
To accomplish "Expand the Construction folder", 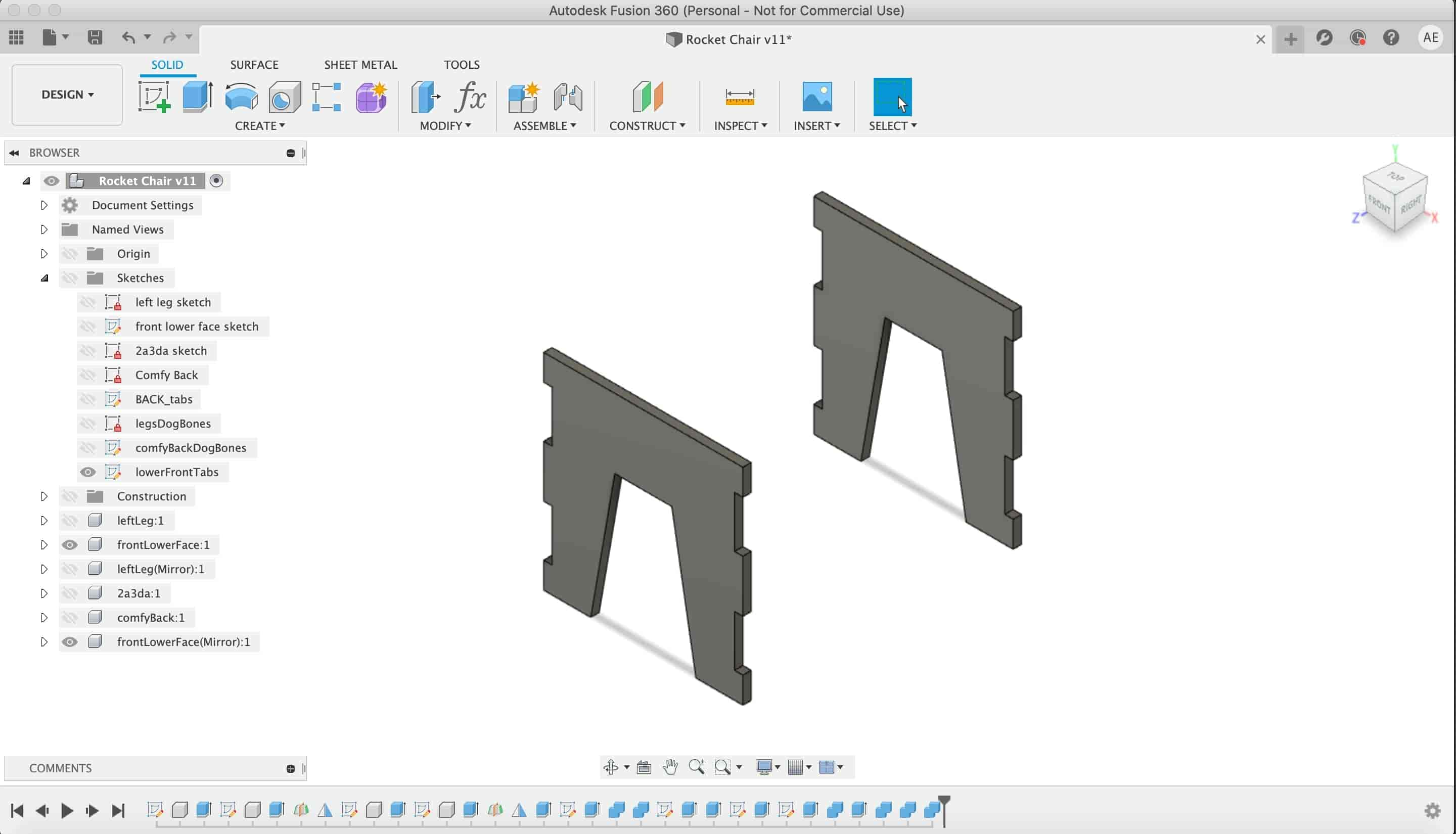I will point(43,497).
